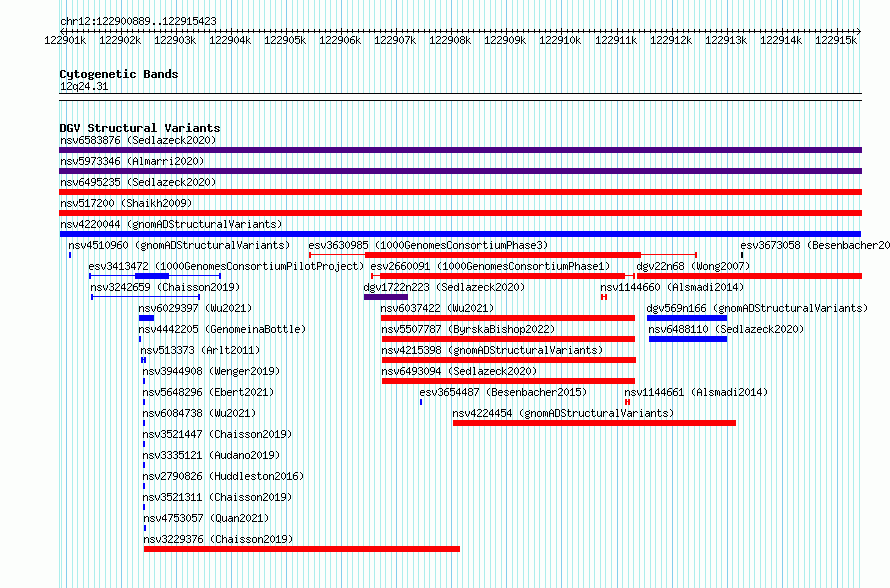This screenshot has height=588, width=890.
Task: Select the red bar under nsv4224454
Action: click(x=594, y=423)
